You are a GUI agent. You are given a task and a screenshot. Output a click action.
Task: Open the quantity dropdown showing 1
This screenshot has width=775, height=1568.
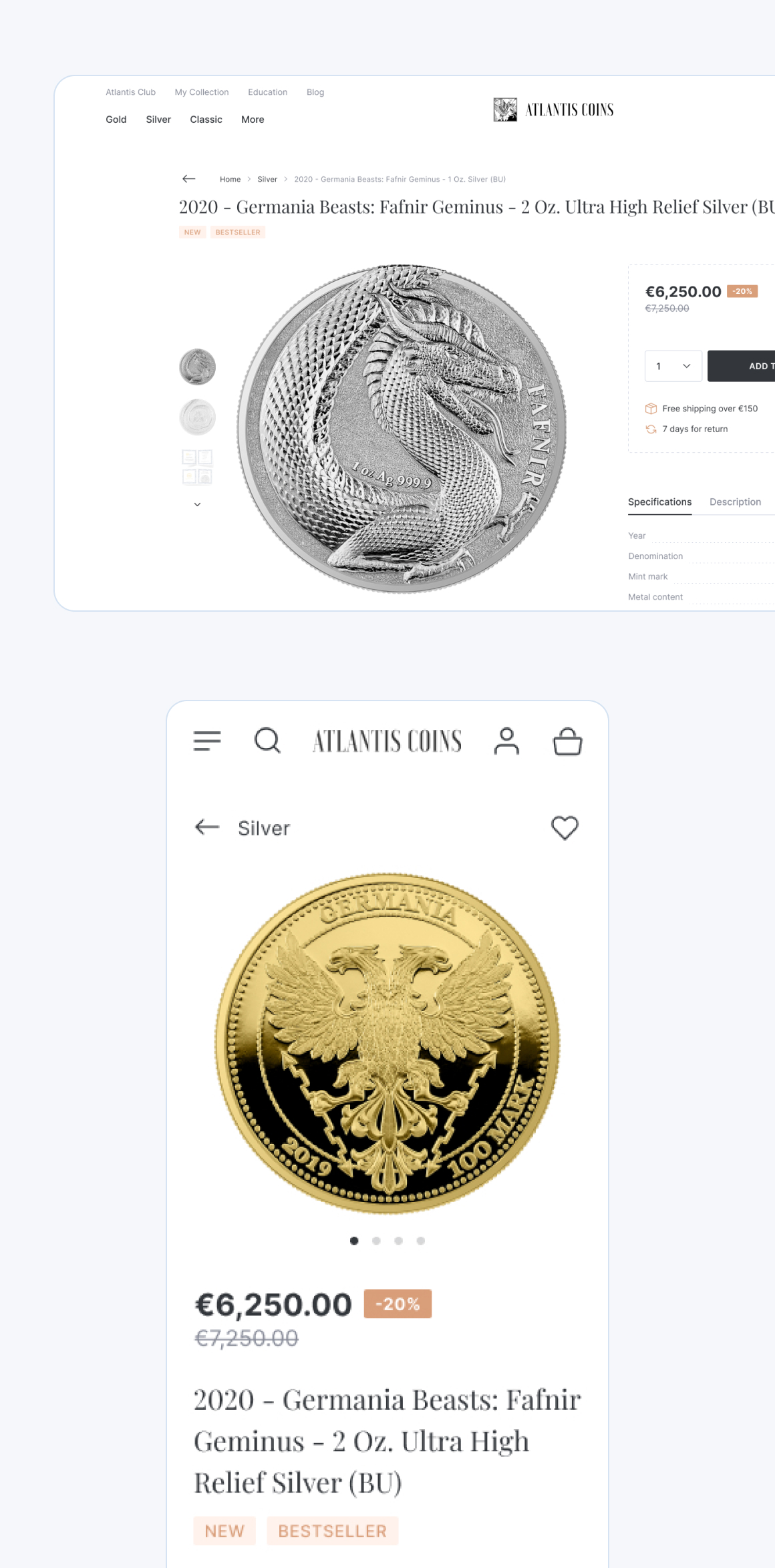point(673,366)
